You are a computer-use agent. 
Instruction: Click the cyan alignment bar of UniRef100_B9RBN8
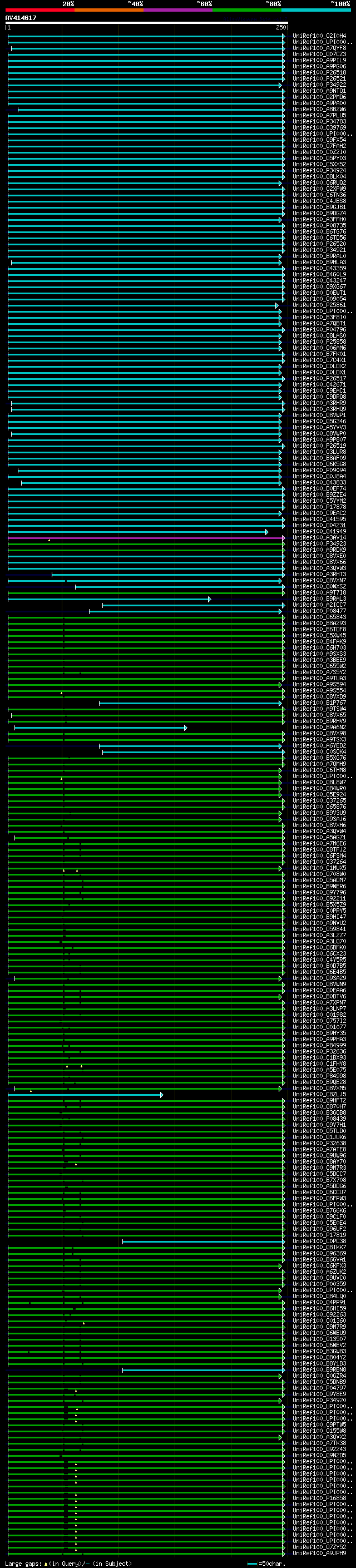click(x=203, y=1370)
